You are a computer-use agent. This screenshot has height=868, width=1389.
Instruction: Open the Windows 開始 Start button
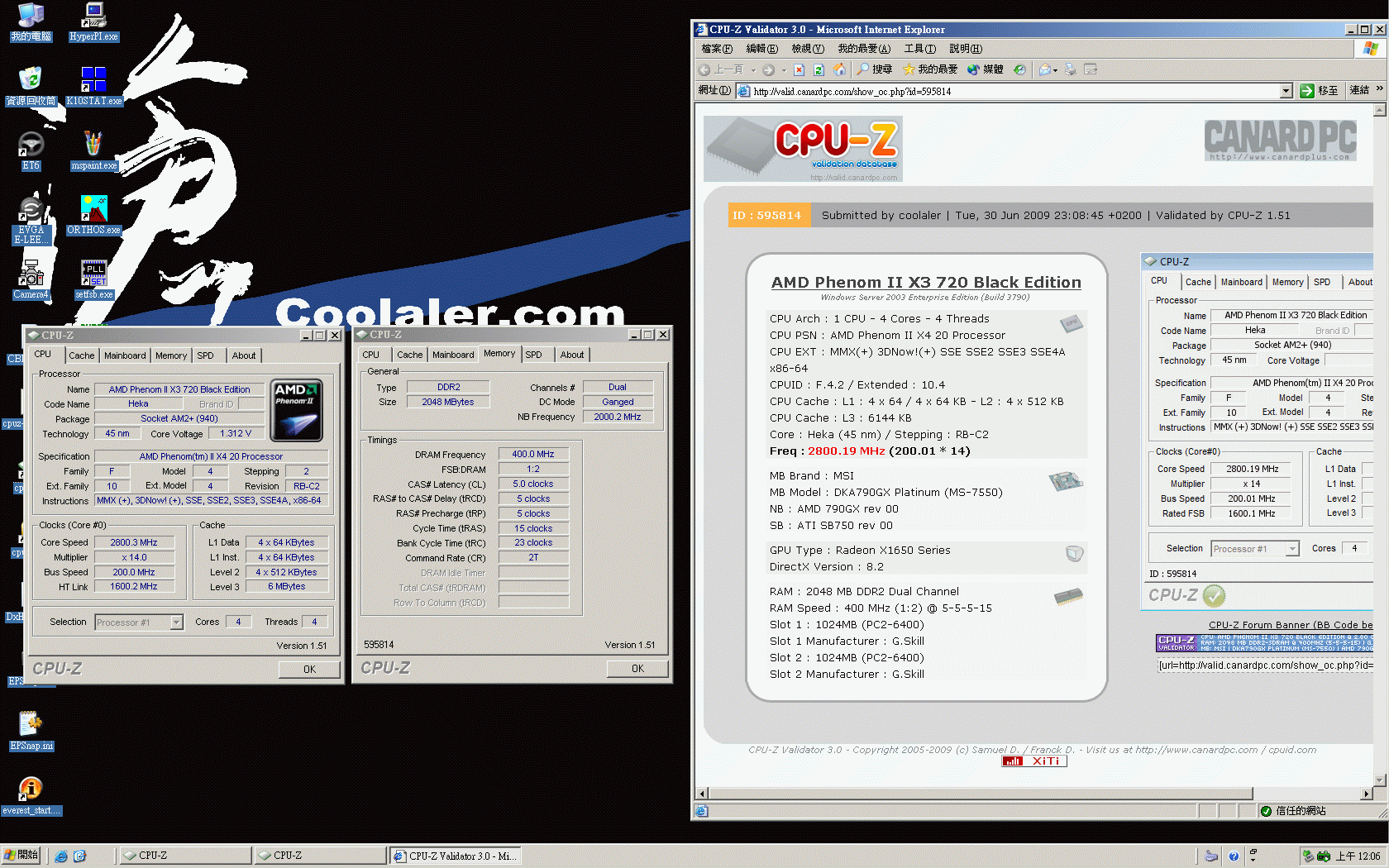coord(21,856)
